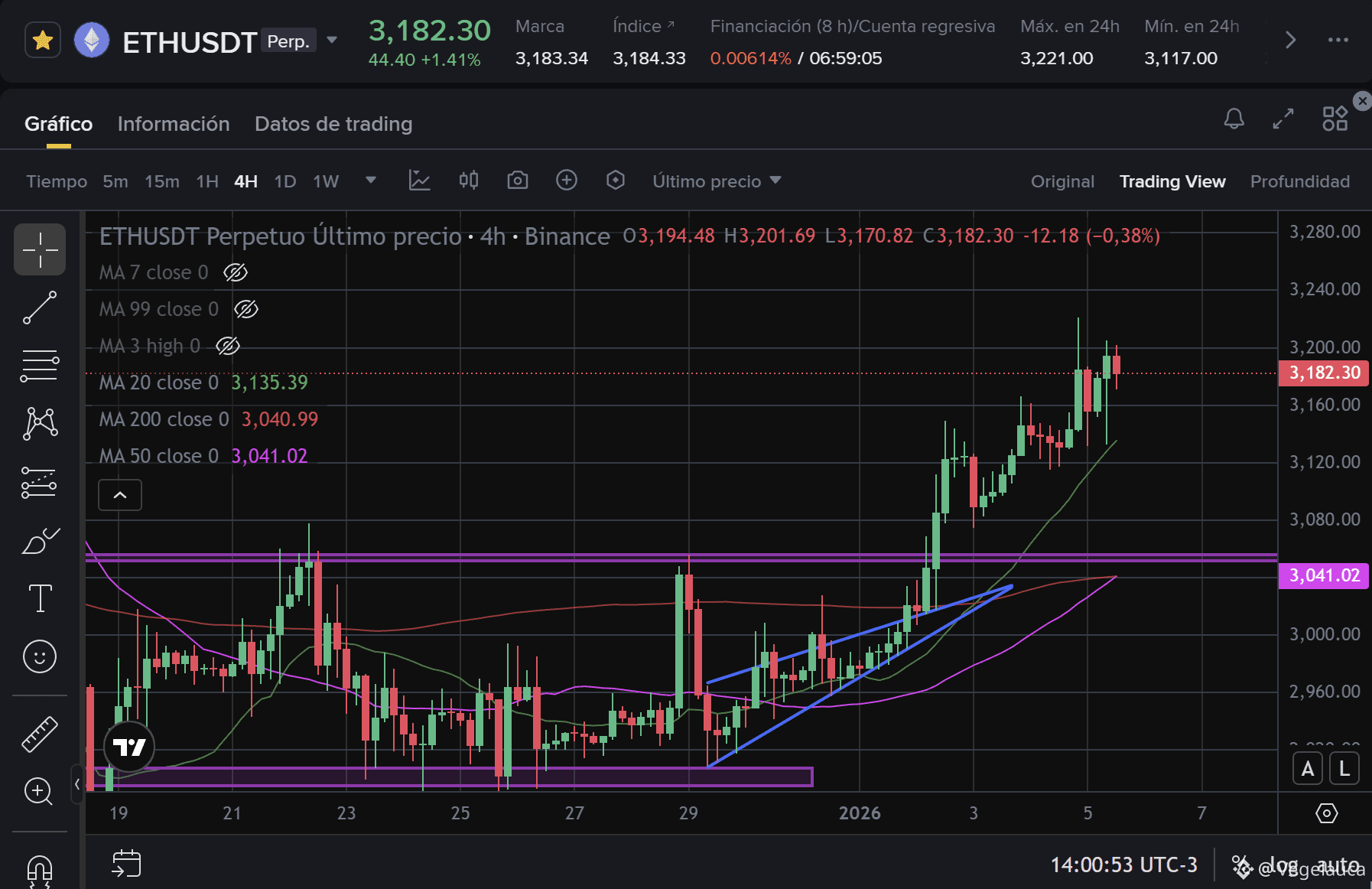Image resolution: width=1372 pixels, height=889 pixels.
Task: Select the 1W timeframe
Action: (326, 181)
